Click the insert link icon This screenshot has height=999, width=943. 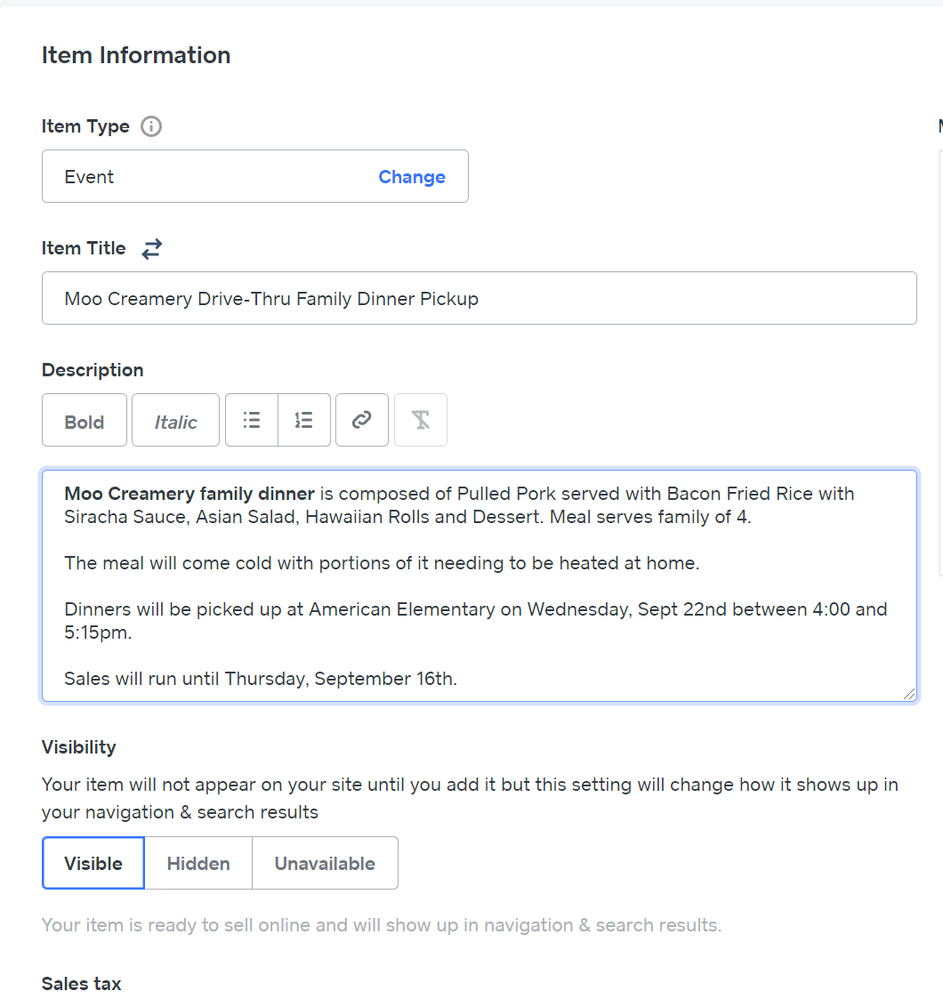point(362,420)
